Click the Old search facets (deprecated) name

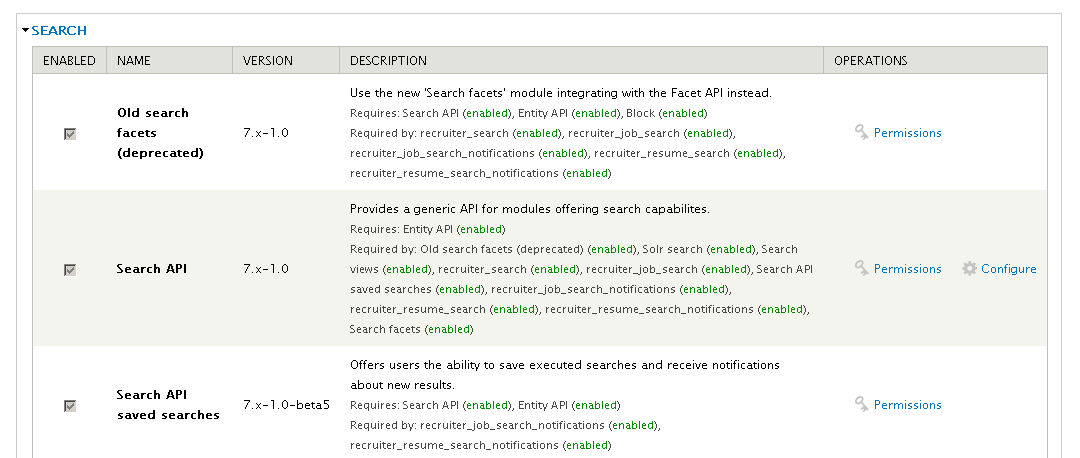(x=160, y=133)
